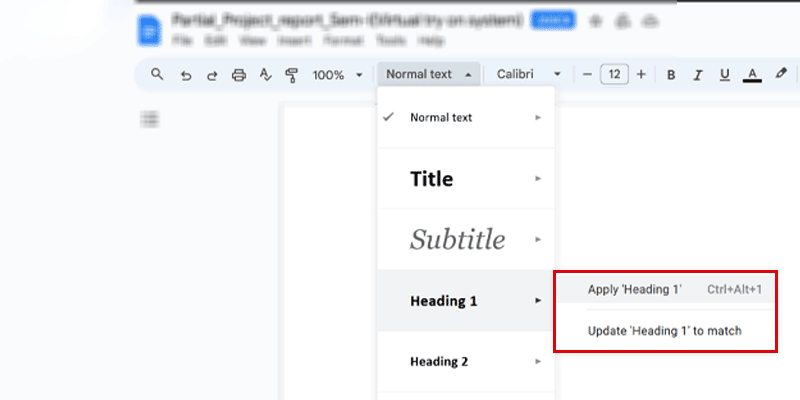Choose the Title style
The image size is (800, 400).
click(x=466, y=179)
